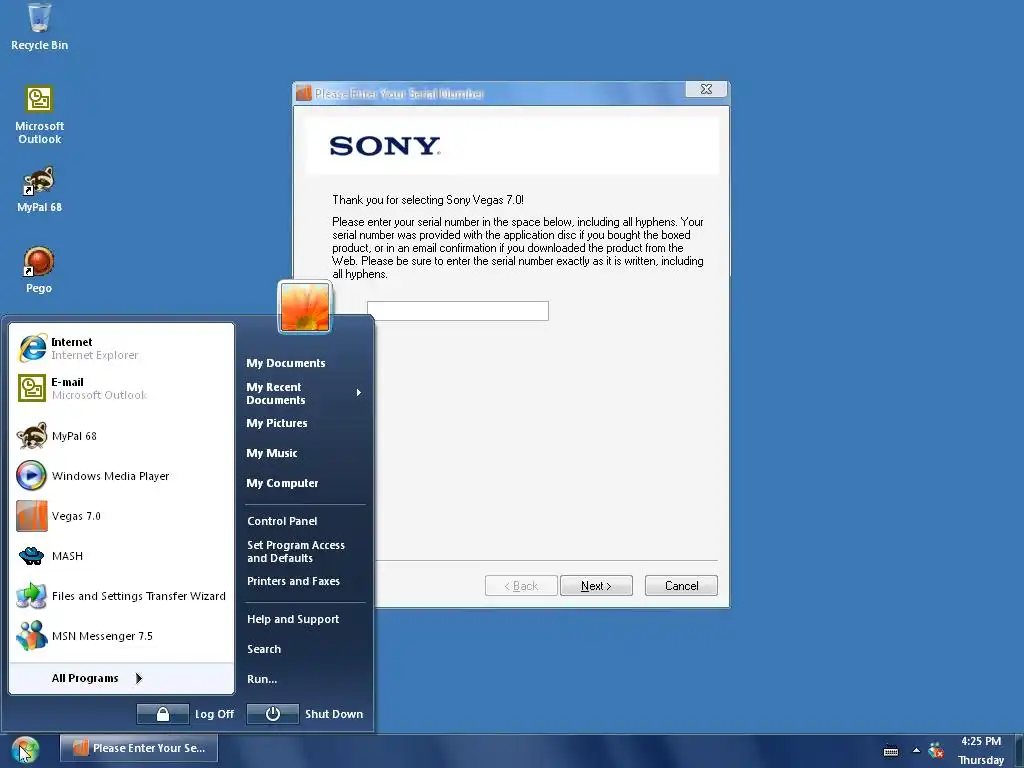This screenshot has width=1024, height=768.
Task: Launch Vegas 7.0 from the Start menu
Action: [x=121, y=516]
